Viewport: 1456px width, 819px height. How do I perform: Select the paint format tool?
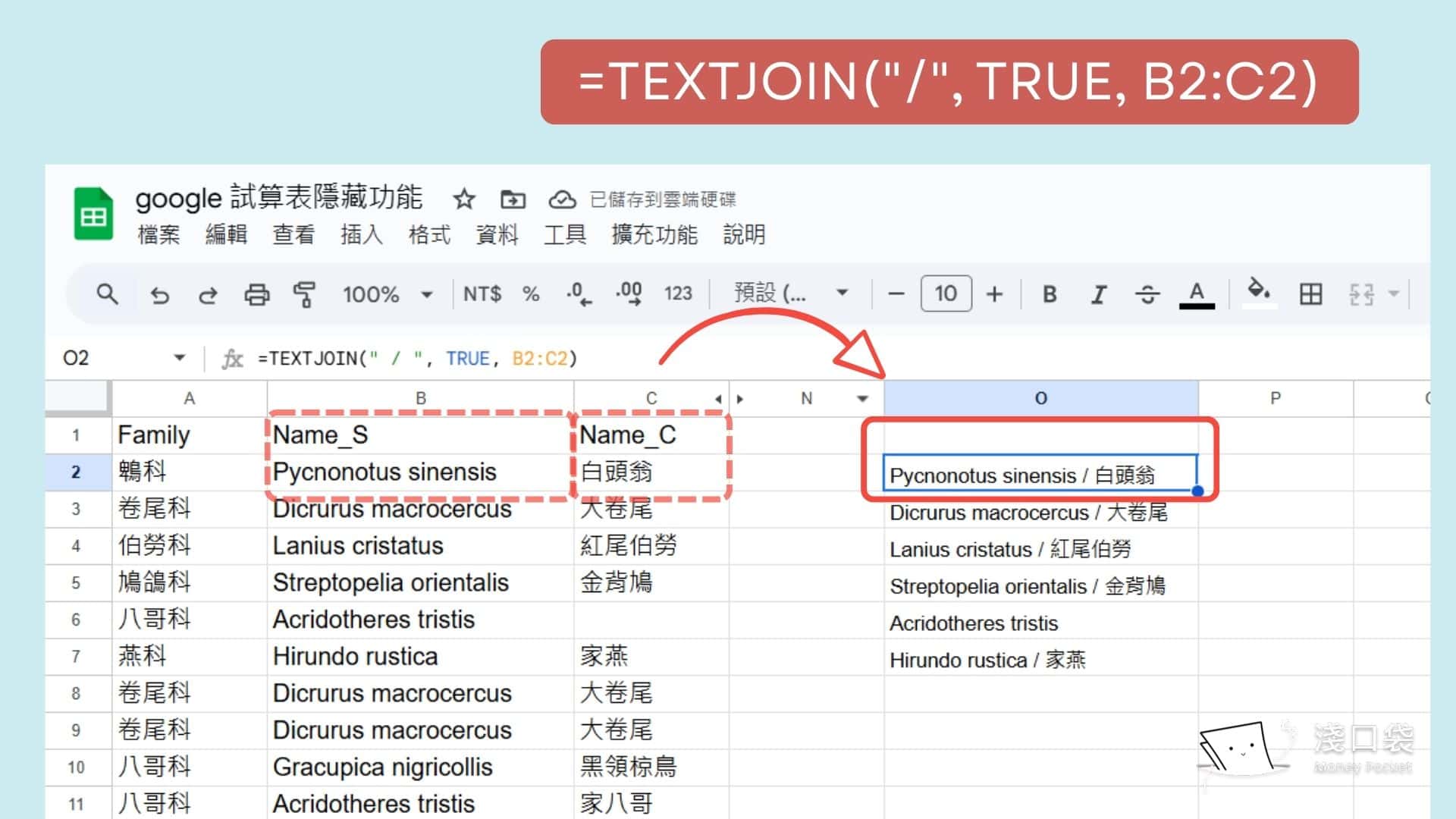[304, 294]
